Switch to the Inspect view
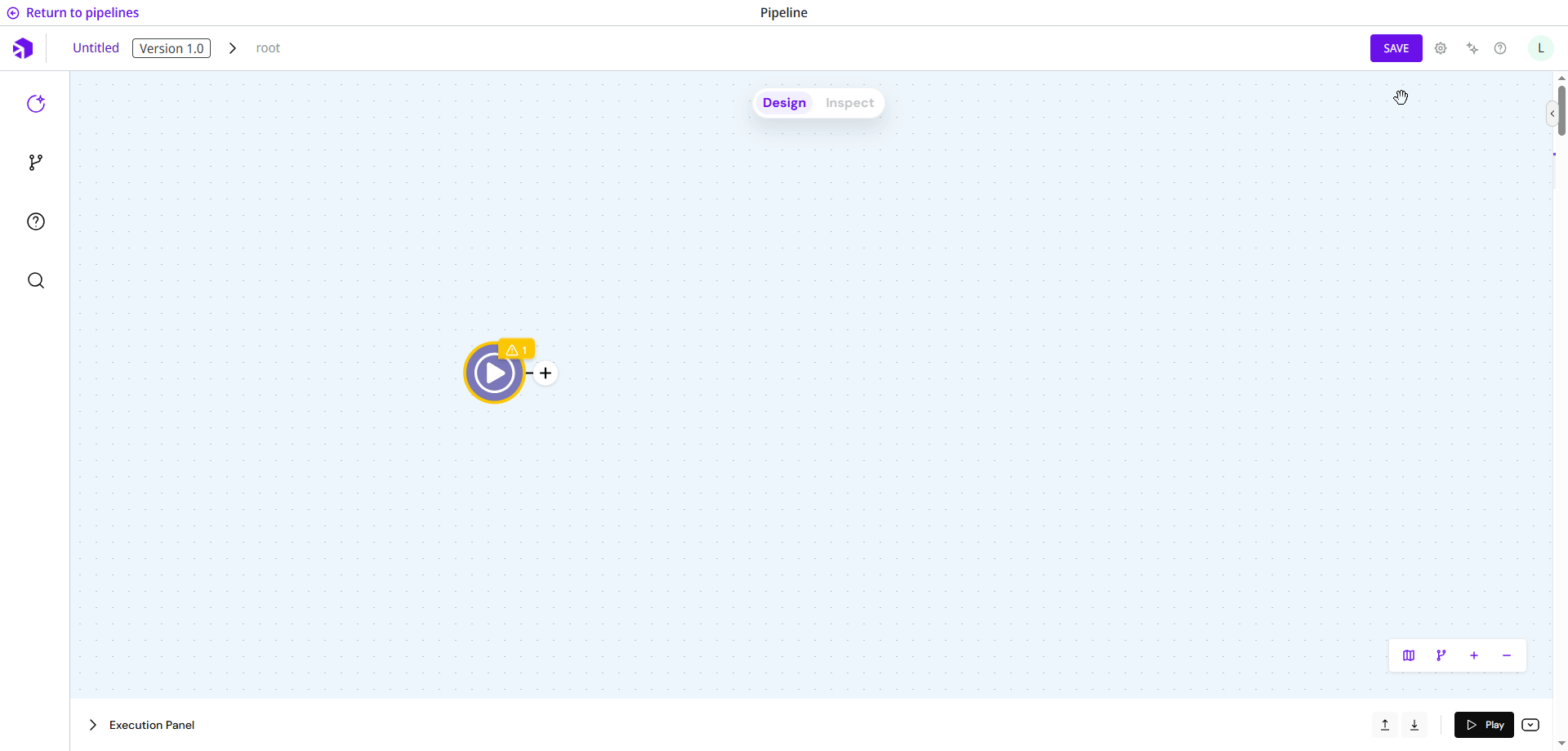This screenshot has width=1568, height=751. click(x=849, y=103)
